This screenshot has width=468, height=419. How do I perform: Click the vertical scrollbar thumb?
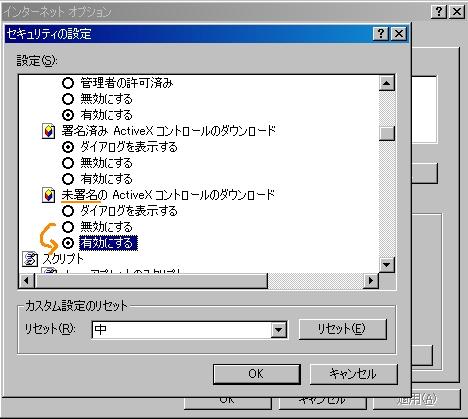[x=387, y=133]
